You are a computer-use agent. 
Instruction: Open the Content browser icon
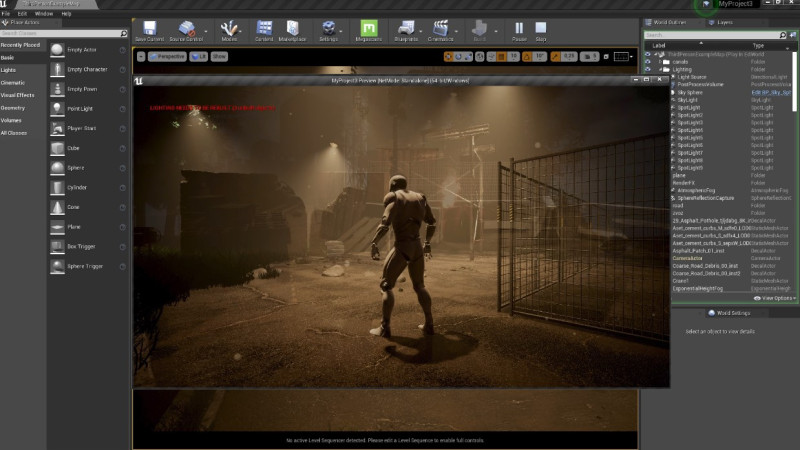point(264,28)
